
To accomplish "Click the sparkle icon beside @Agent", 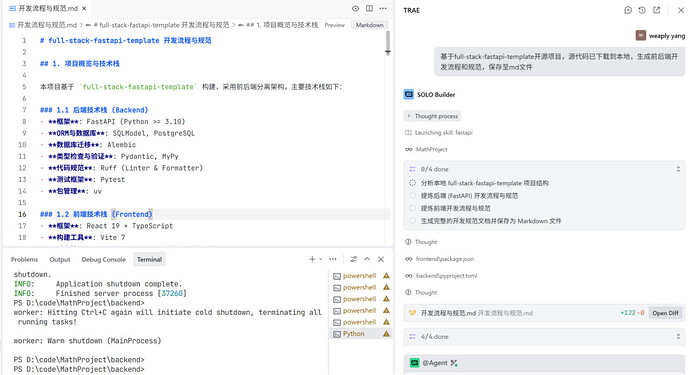I will 454,363.
